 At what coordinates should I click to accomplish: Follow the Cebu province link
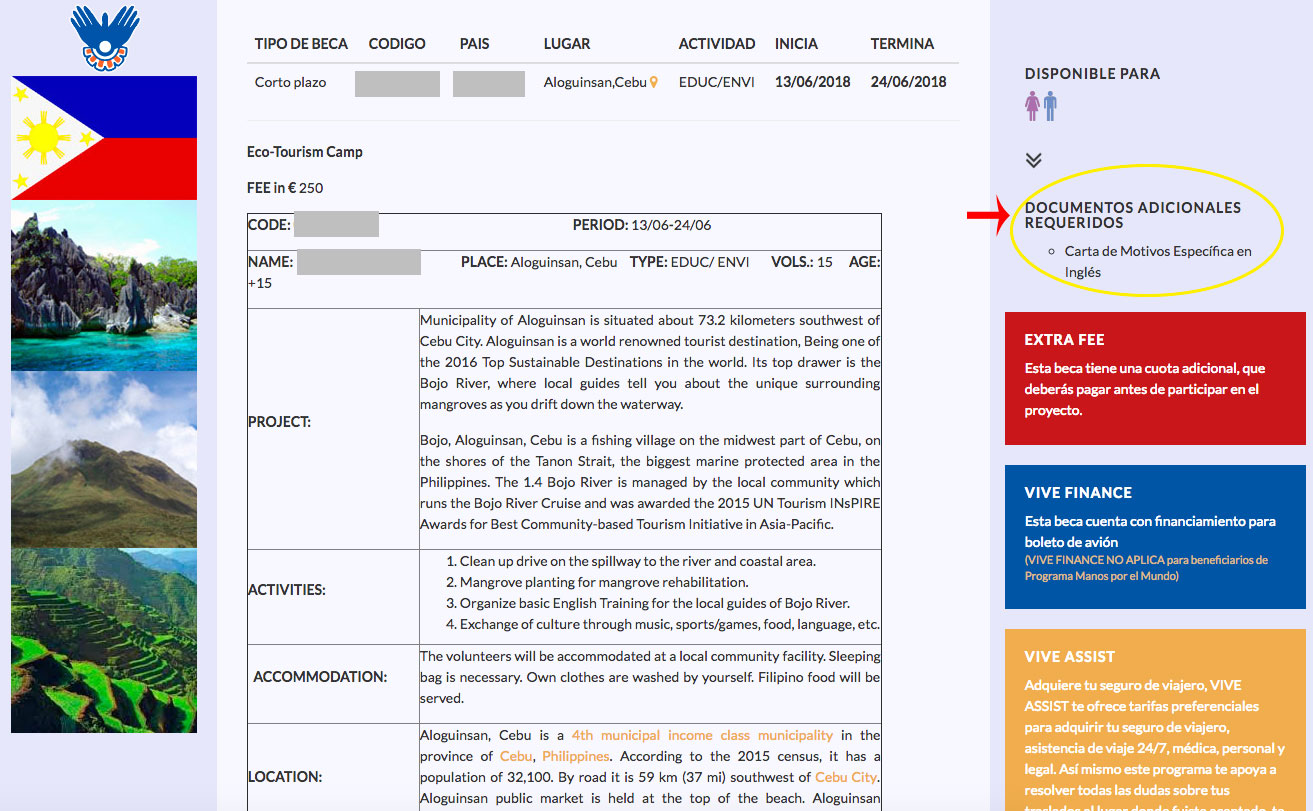point(516,756)
